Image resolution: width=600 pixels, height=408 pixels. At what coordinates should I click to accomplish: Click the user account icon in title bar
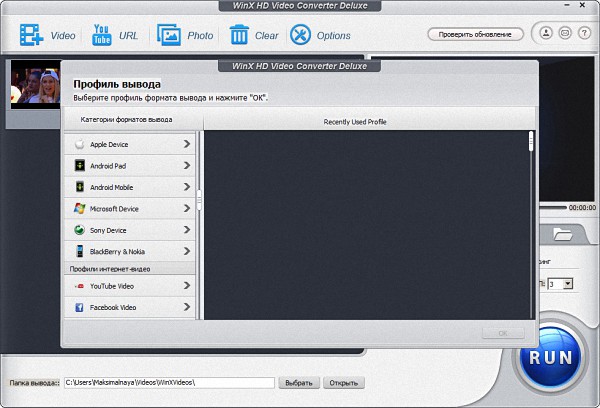(x=546, y=34)
